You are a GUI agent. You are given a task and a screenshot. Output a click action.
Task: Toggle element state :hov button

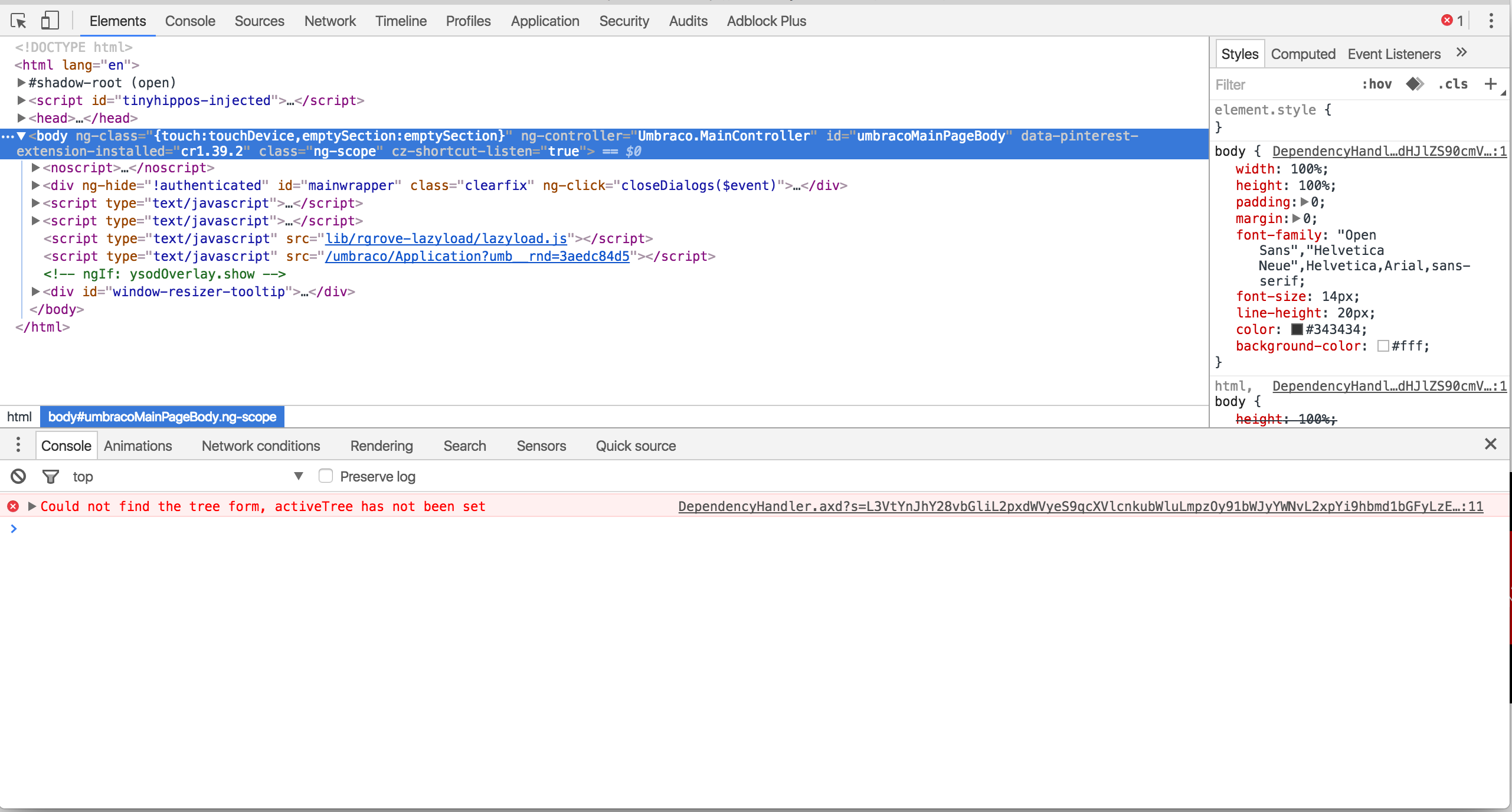pyautogui.click(x=1376, y=84)
